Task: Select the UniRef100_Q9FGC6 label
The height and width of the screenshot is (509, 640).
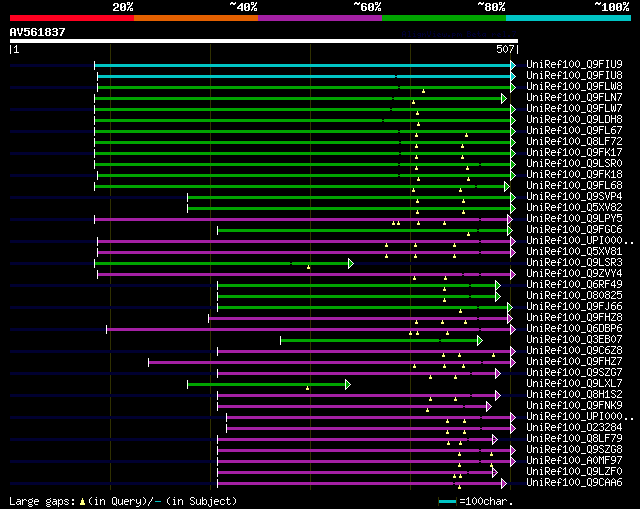Action: (574, 230)
